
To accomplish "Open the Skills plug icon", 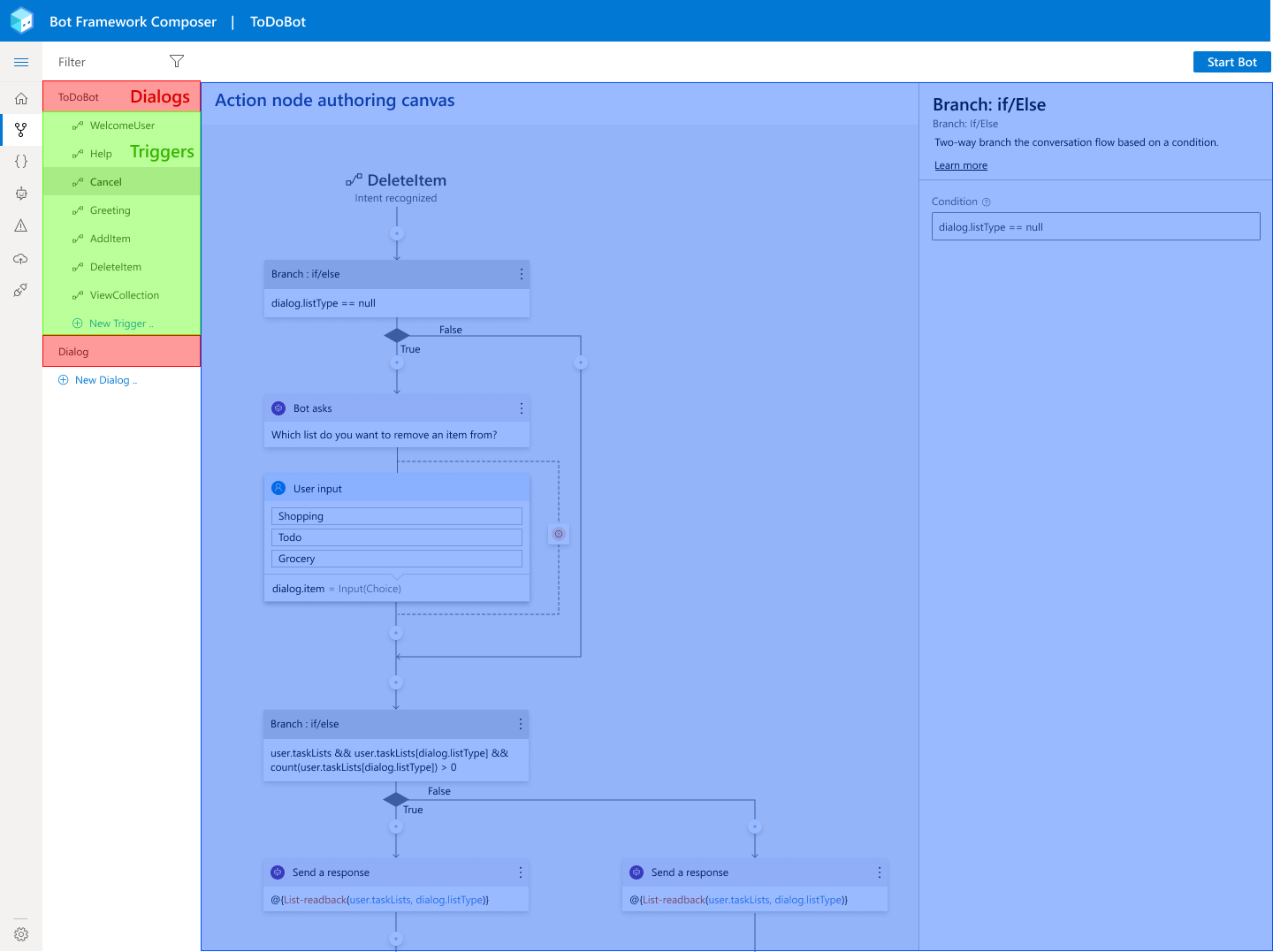I will (x=21, y=290).
